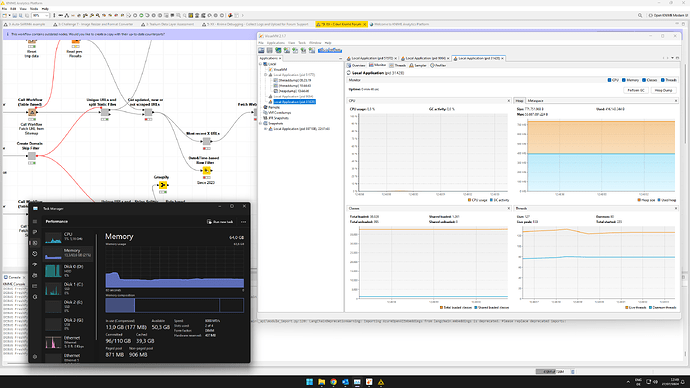Click the Heap Dump button
690x388 pixels.
point(663,90)
